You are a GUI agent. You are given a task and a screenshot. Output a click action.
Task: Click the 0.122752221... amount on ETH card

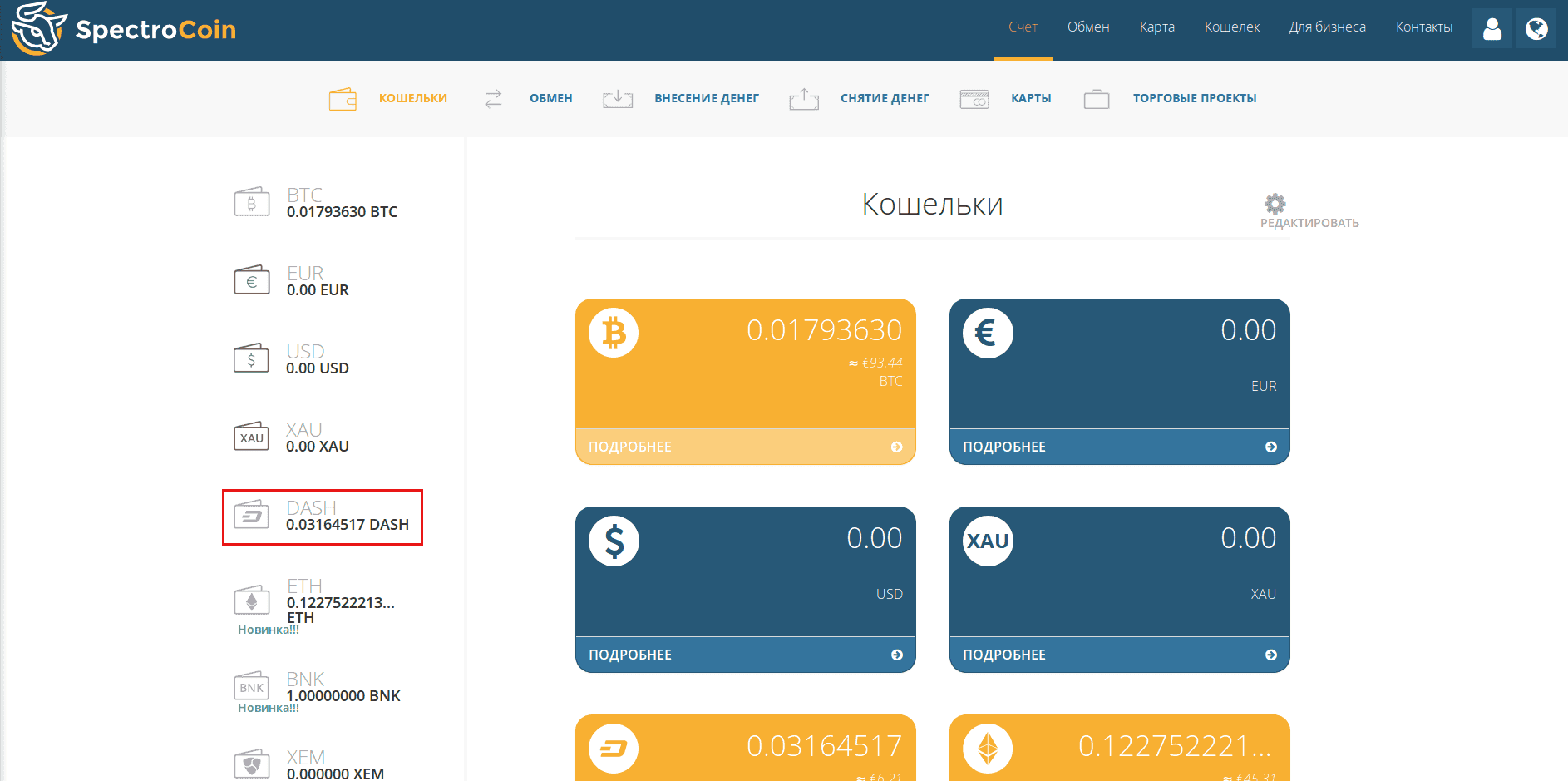click(1175, 746)
